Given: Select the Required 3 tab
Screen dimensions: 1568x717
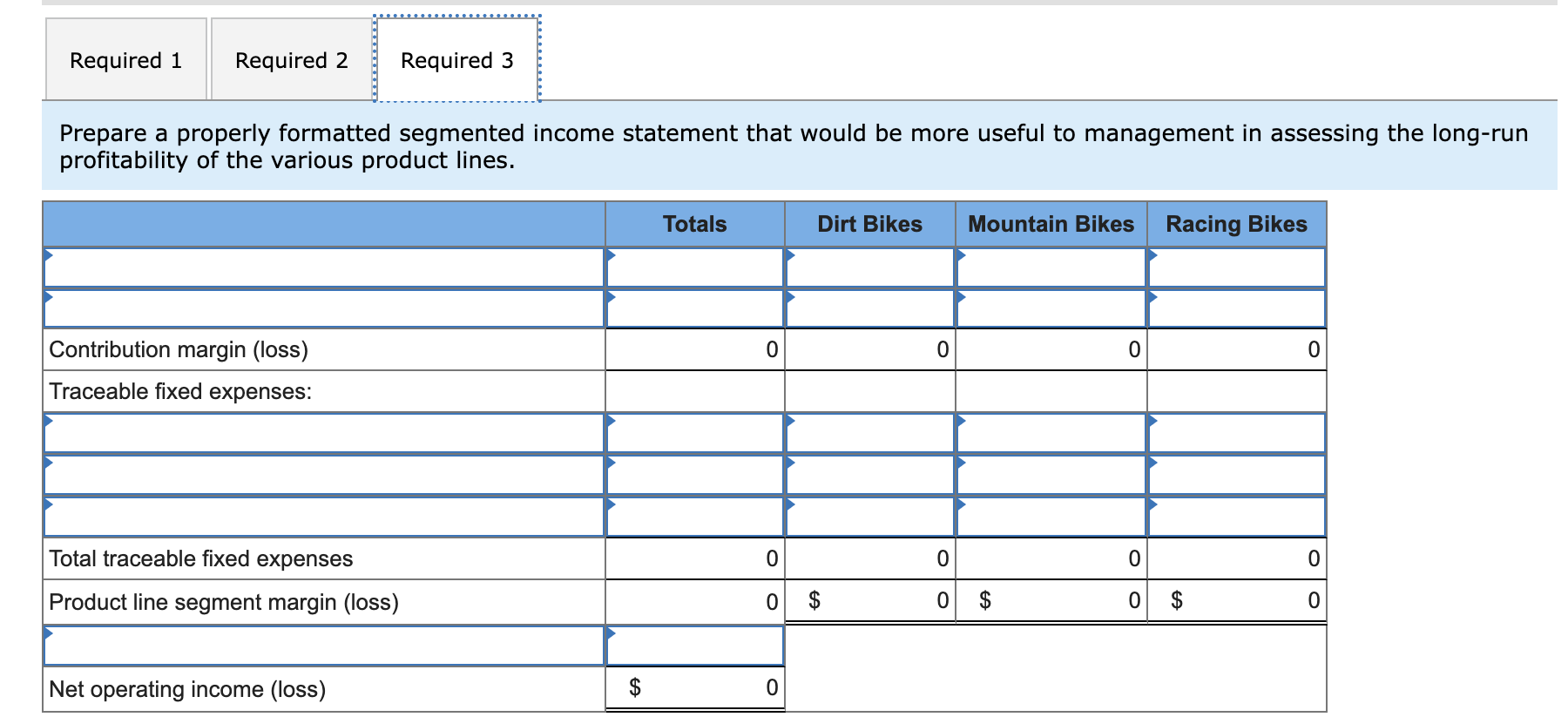Looking at the screenshot, I should click(456, 58).
